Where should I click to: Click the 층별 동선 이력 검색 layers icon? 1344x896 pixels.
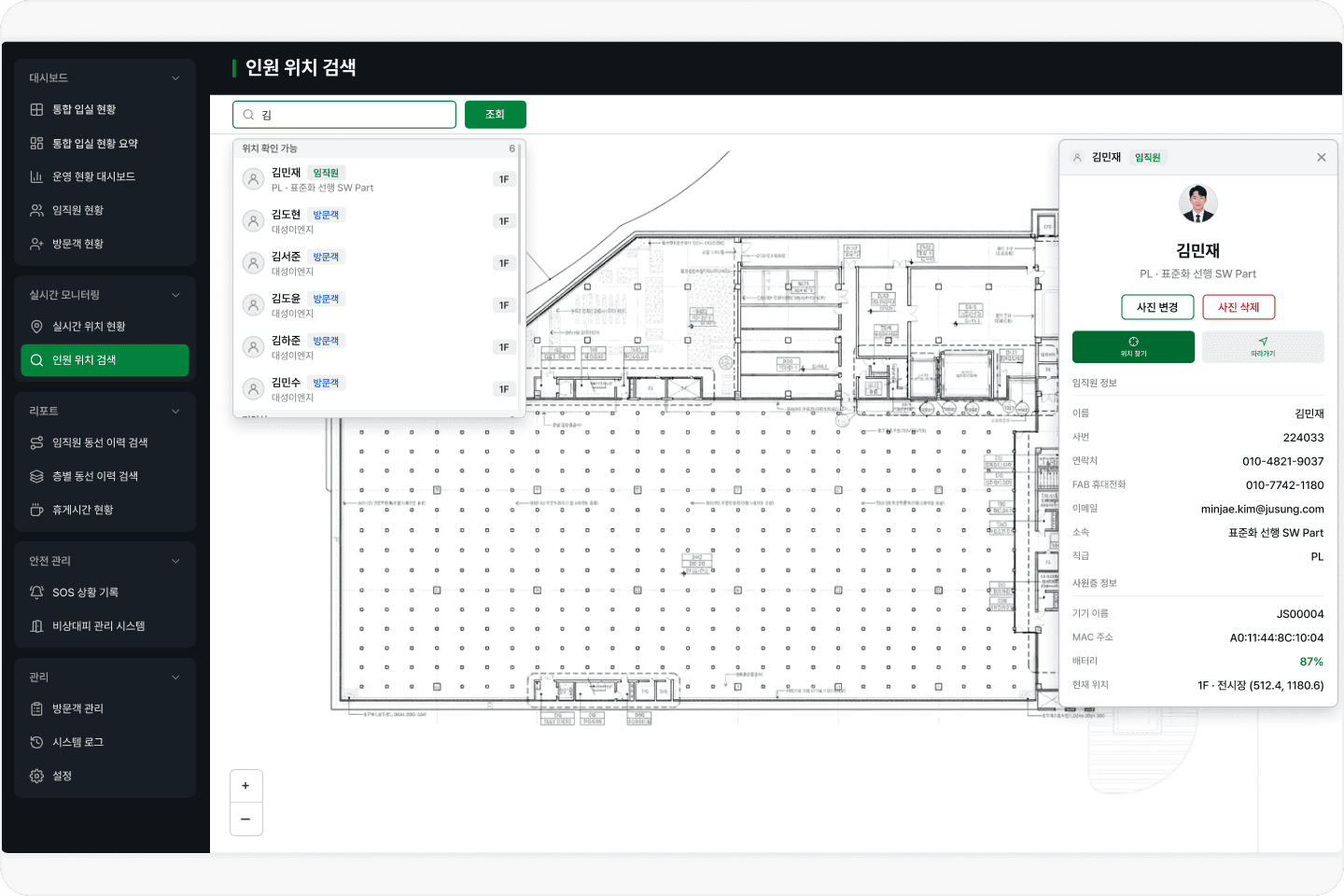pos(36,476)
